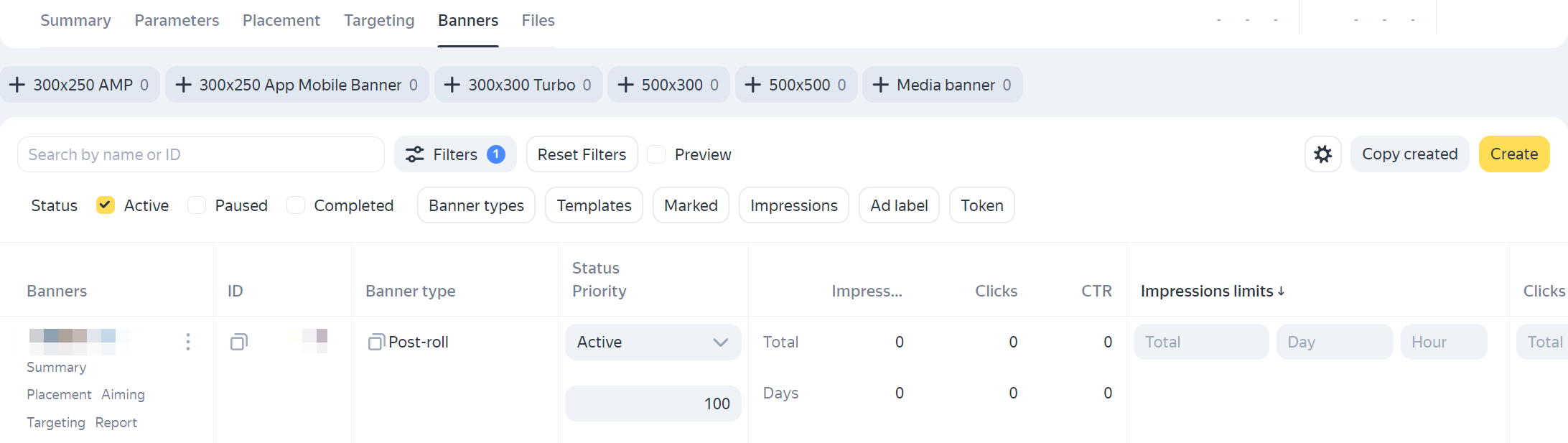Toggle the Preview checkbox
The width and height of the screenshot is (1568, 443).
(x=656, y=154)
